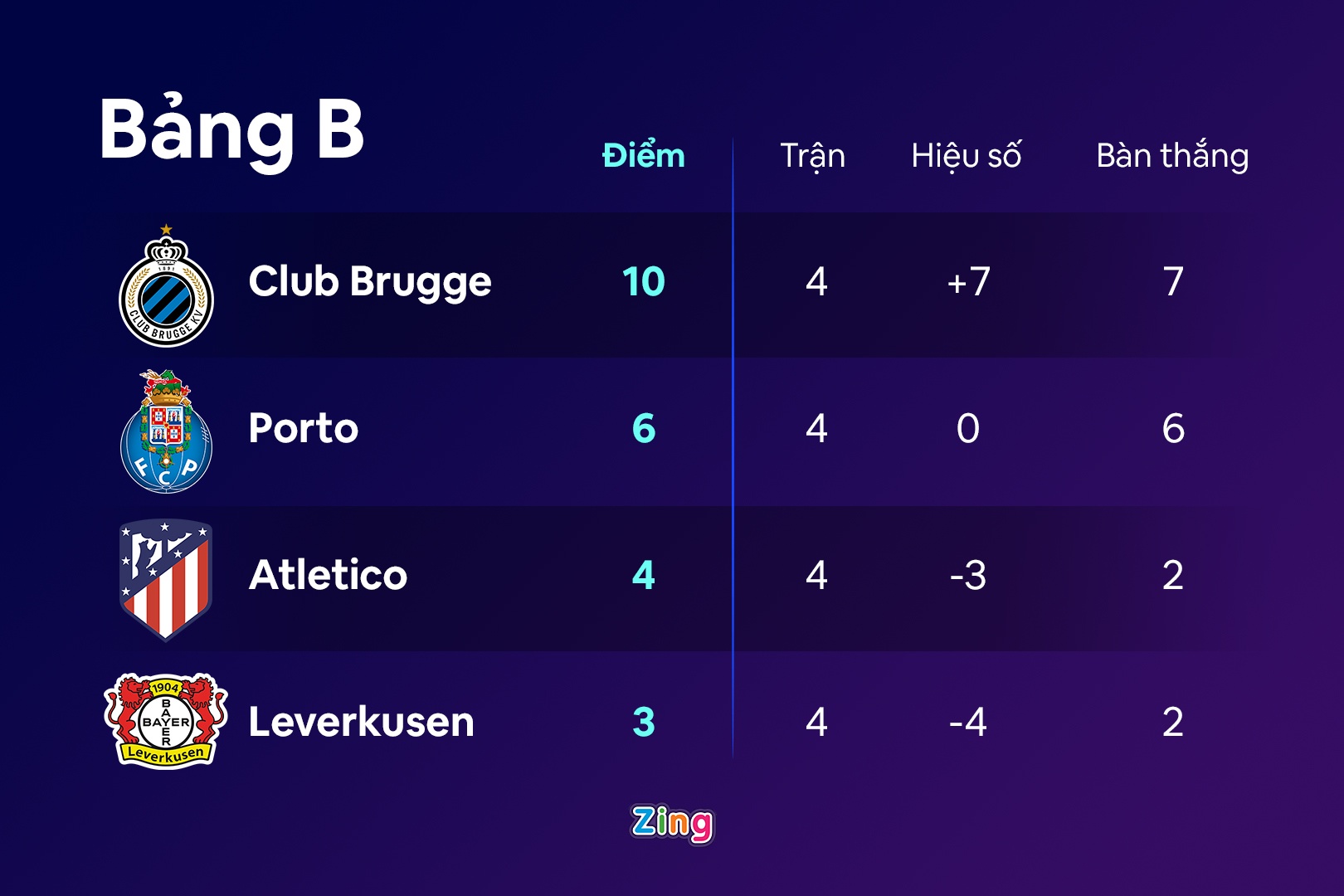Click the Bàn thắng column header
Viewport: 1344px width, 896px height.
click(x=1171, y=156)
